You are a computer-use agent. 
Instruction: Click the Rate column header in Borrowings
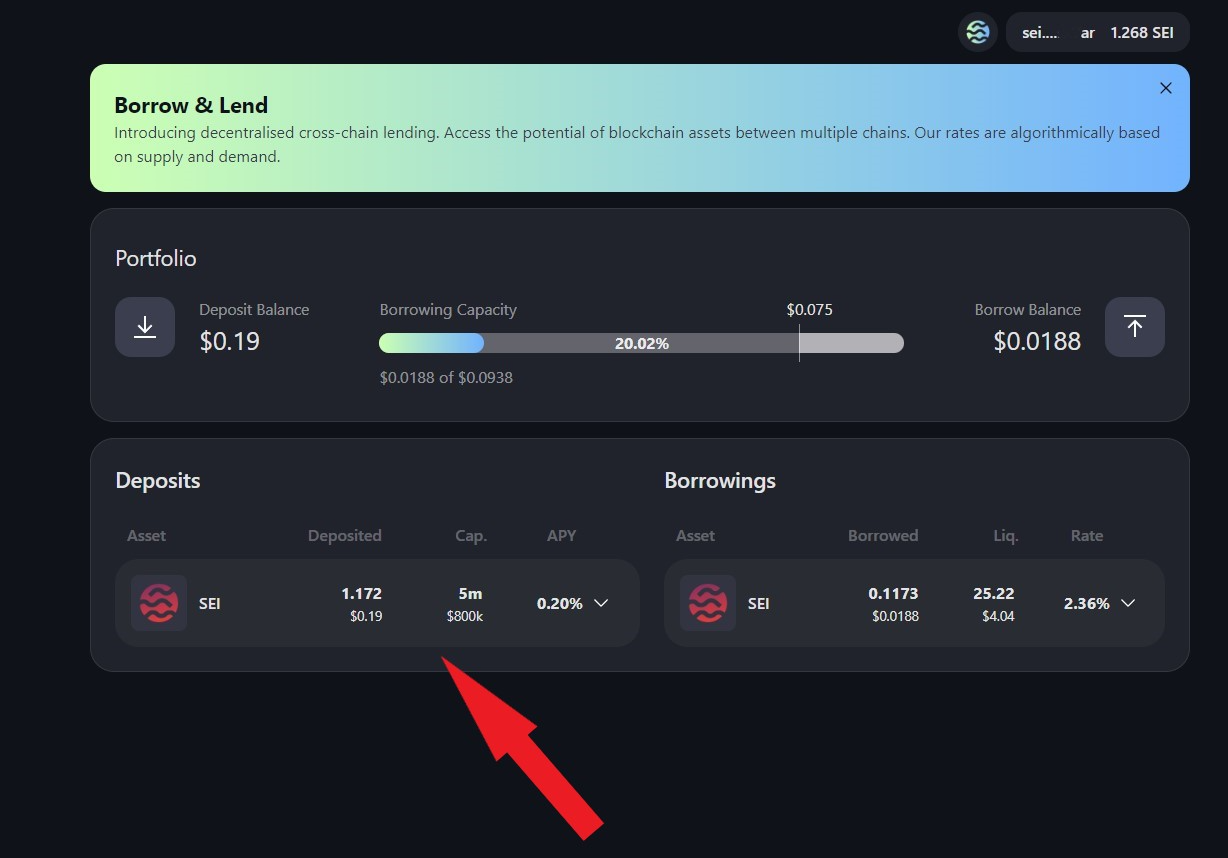[1086, 536]
